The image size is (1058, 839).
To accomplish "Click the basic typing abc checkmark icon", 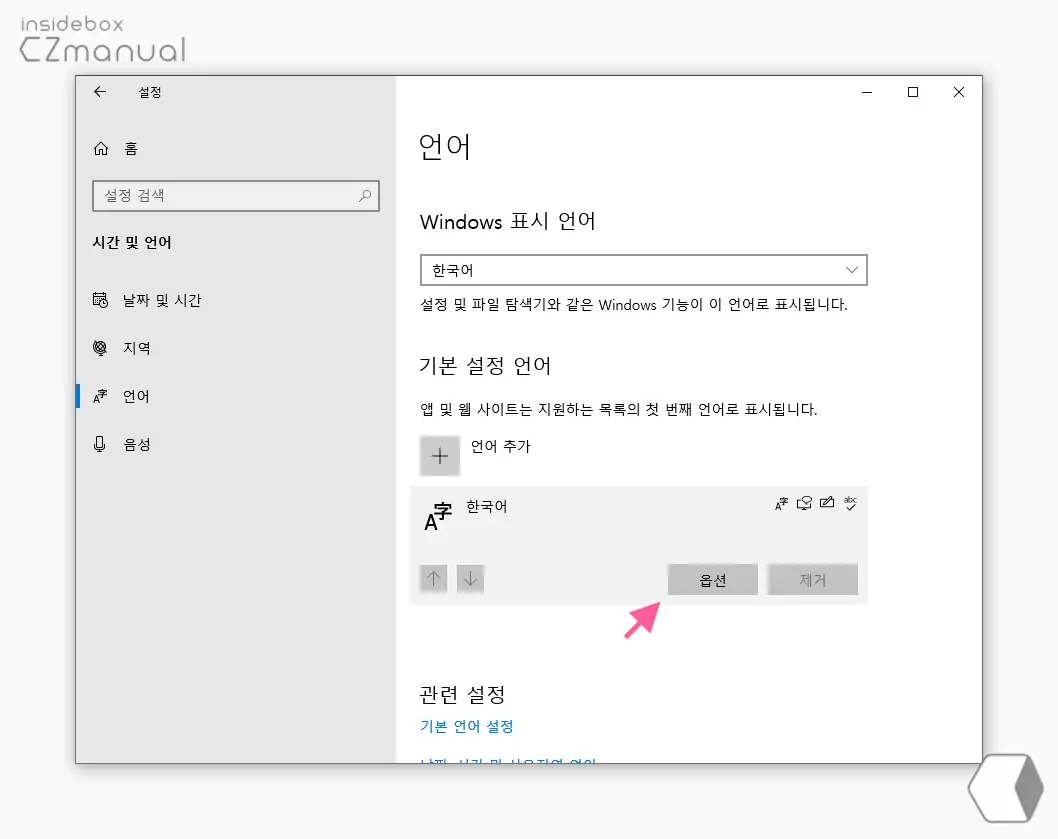I will 850,503.
